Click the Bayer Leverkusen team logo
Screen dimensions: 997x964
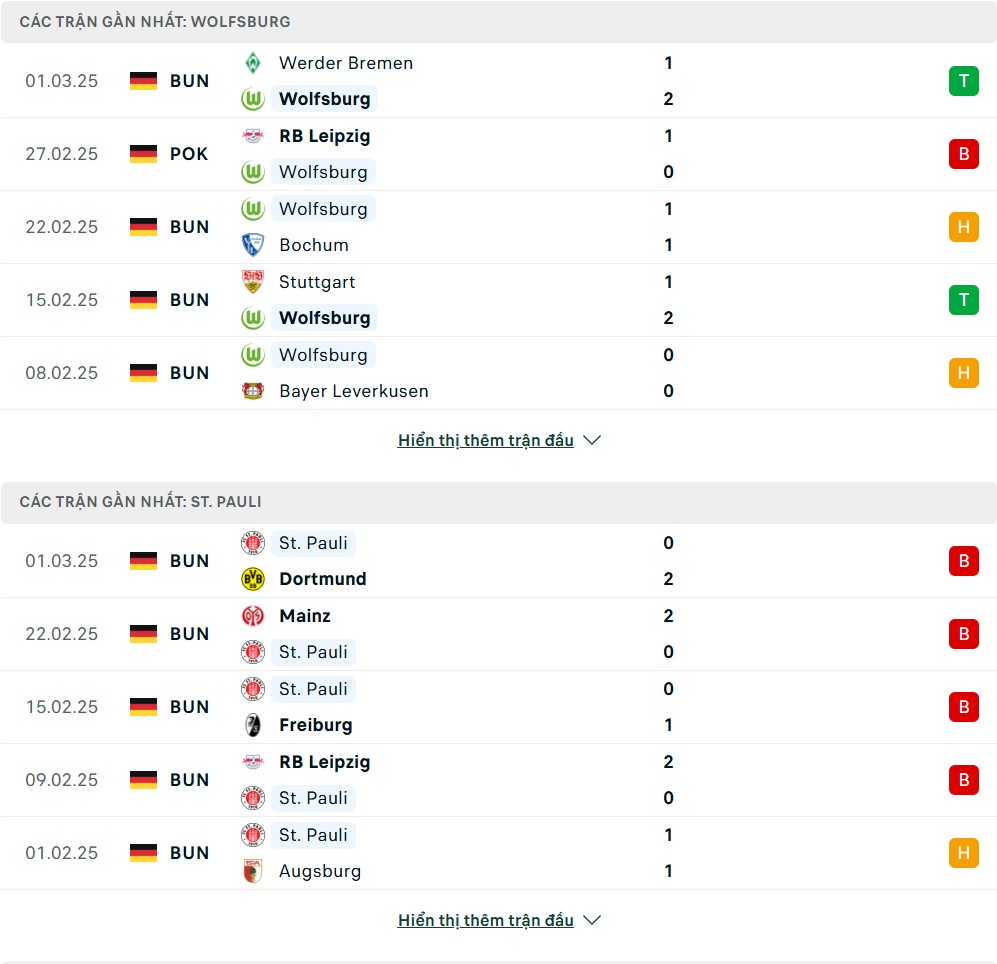(253, 391)
